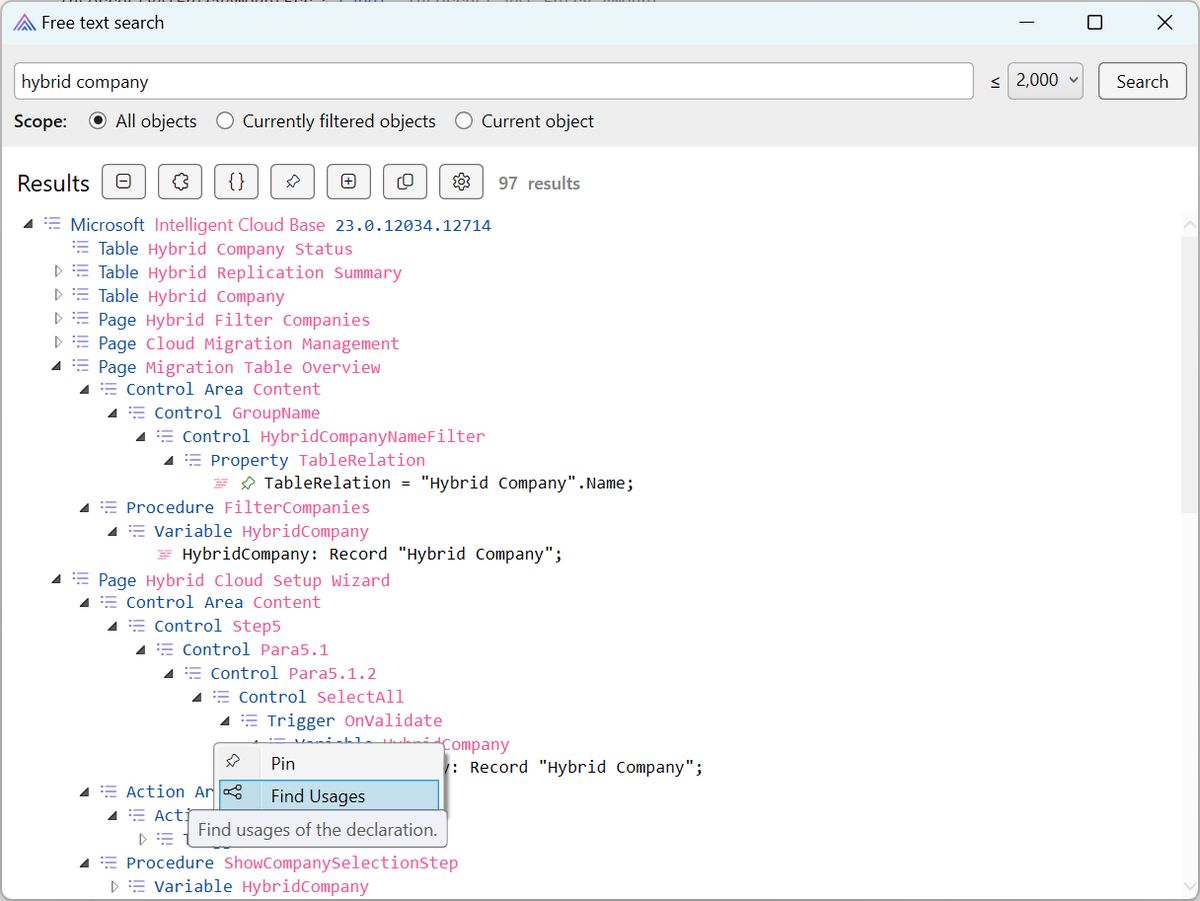The height and width of the screenshot is (901, 1200).
Task: Collapse Page Hybrid Cloud Setup Wizard
Action: pos(56,580)
